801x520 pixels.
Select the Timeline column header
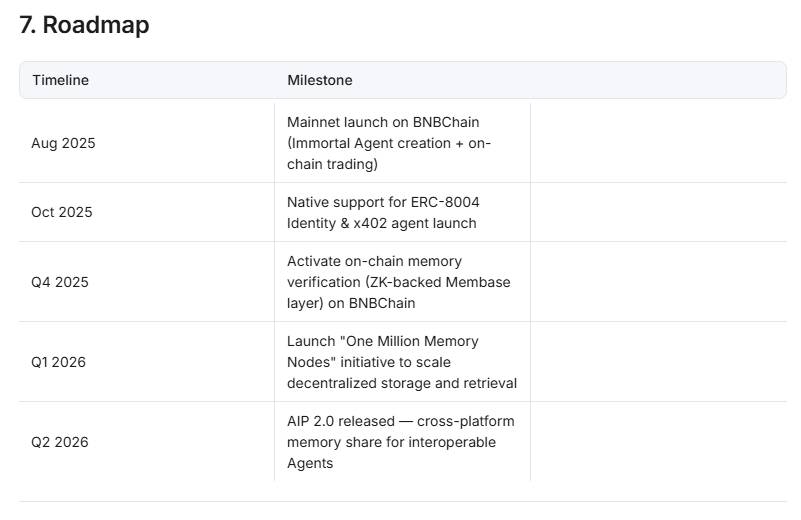coord(60,80)
